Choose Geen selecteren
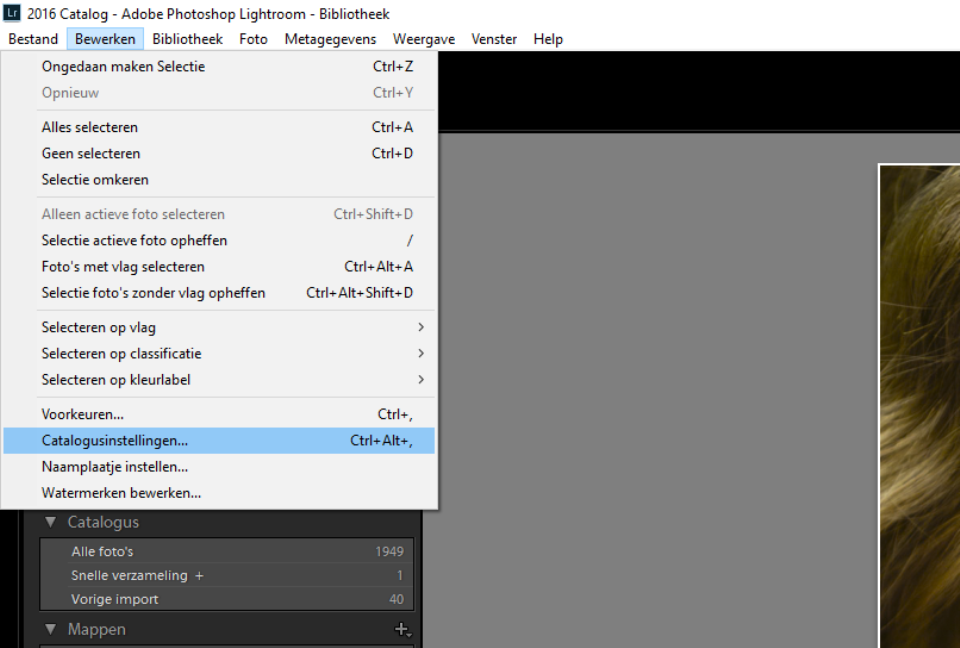960x648 pixels. 219,153
